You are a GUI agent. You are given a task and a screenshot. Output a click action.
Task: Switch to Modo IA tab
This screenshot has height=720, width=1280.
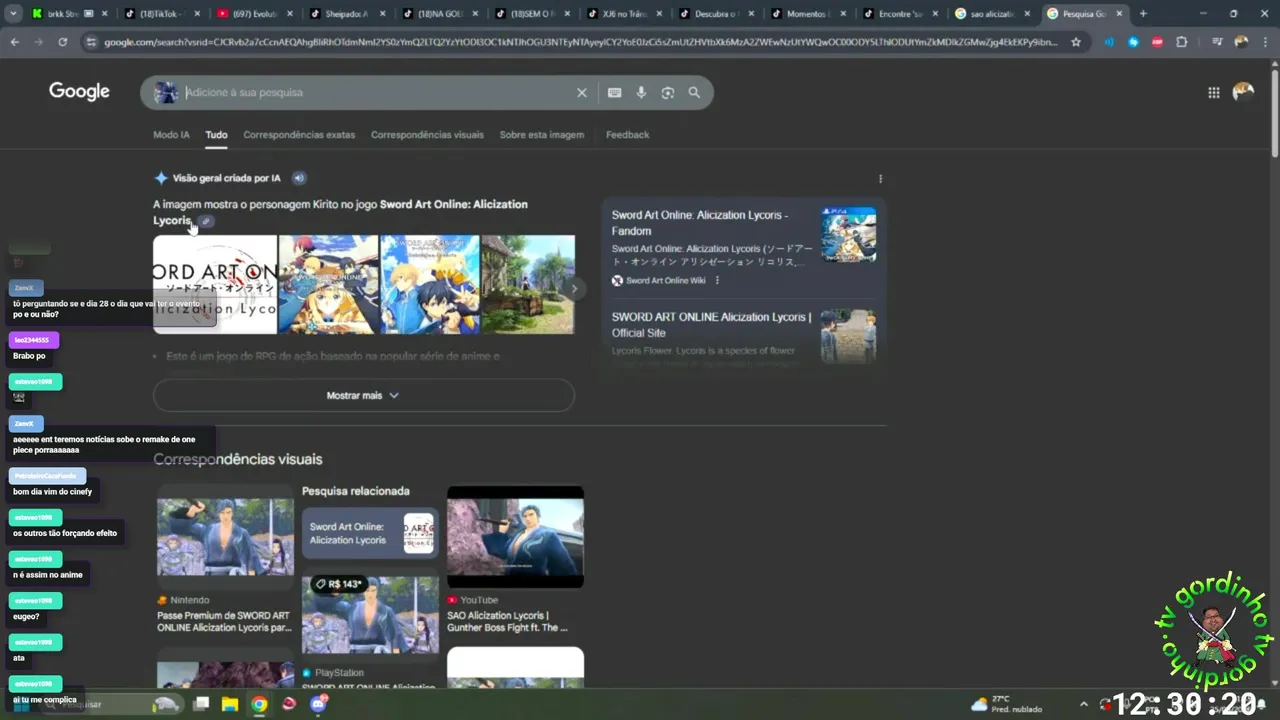(171, 135)
